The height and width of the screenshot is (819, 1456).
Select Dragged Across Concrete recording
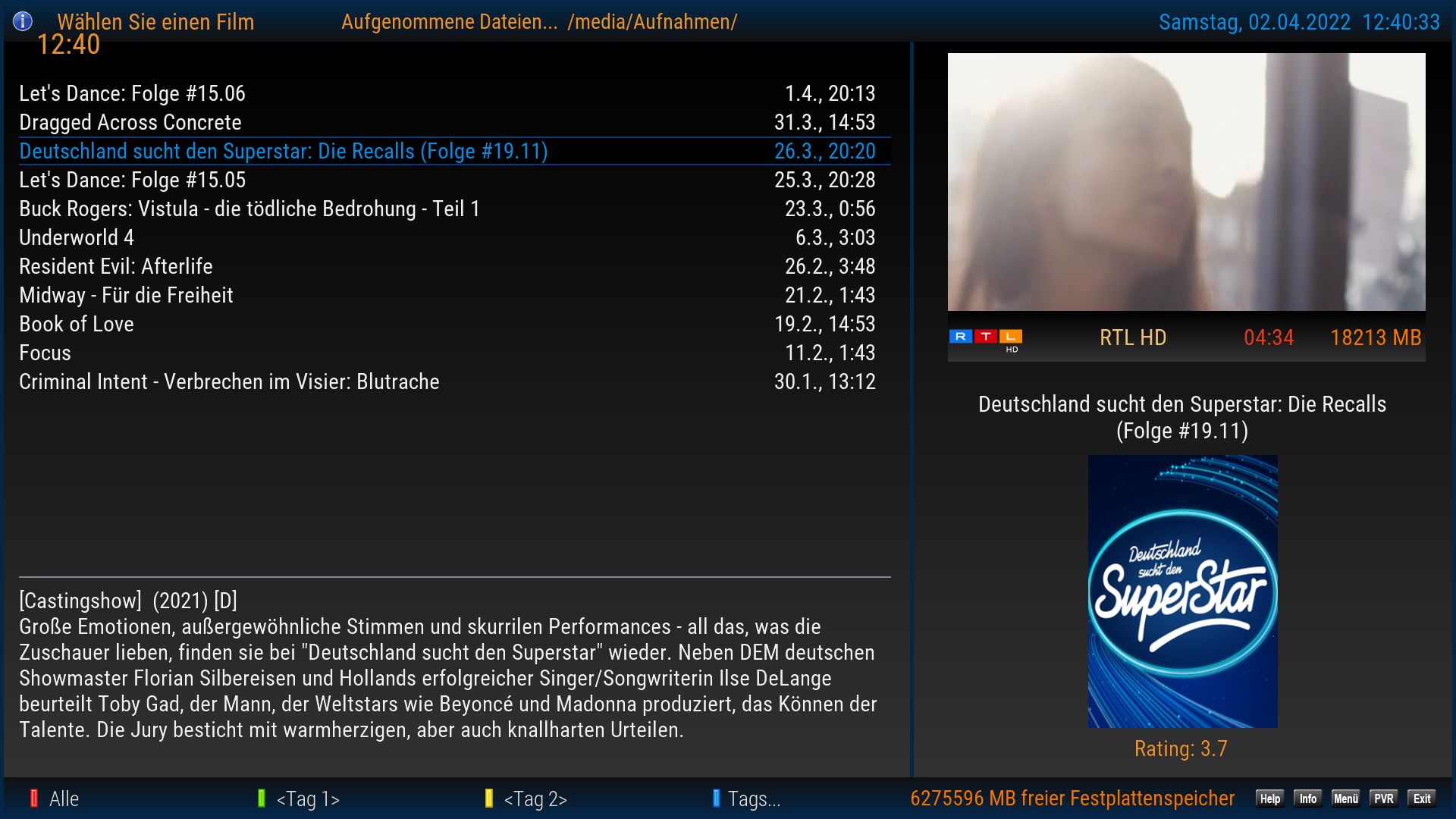130,122
